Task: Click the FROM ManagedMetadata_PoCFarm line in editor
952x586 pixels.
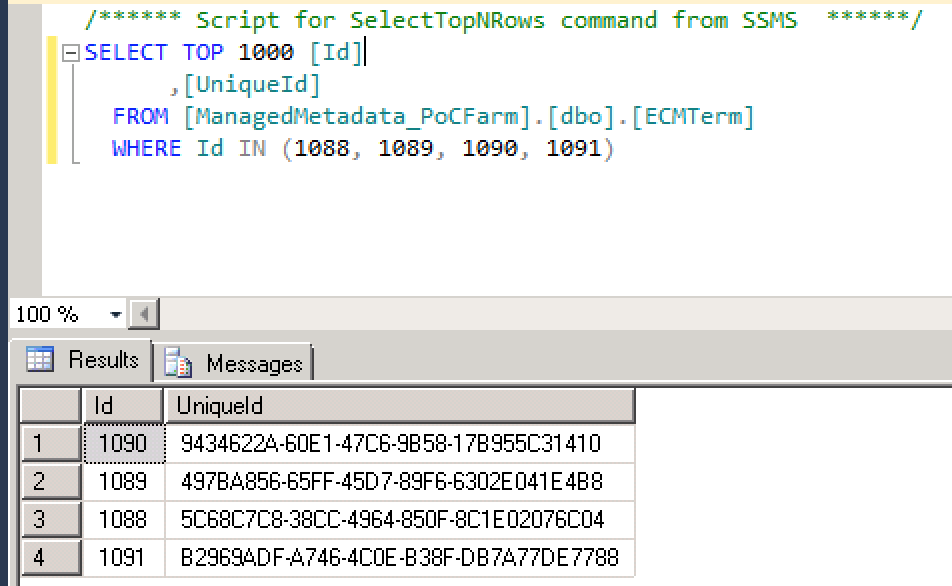Action: (x=433, y=116)
